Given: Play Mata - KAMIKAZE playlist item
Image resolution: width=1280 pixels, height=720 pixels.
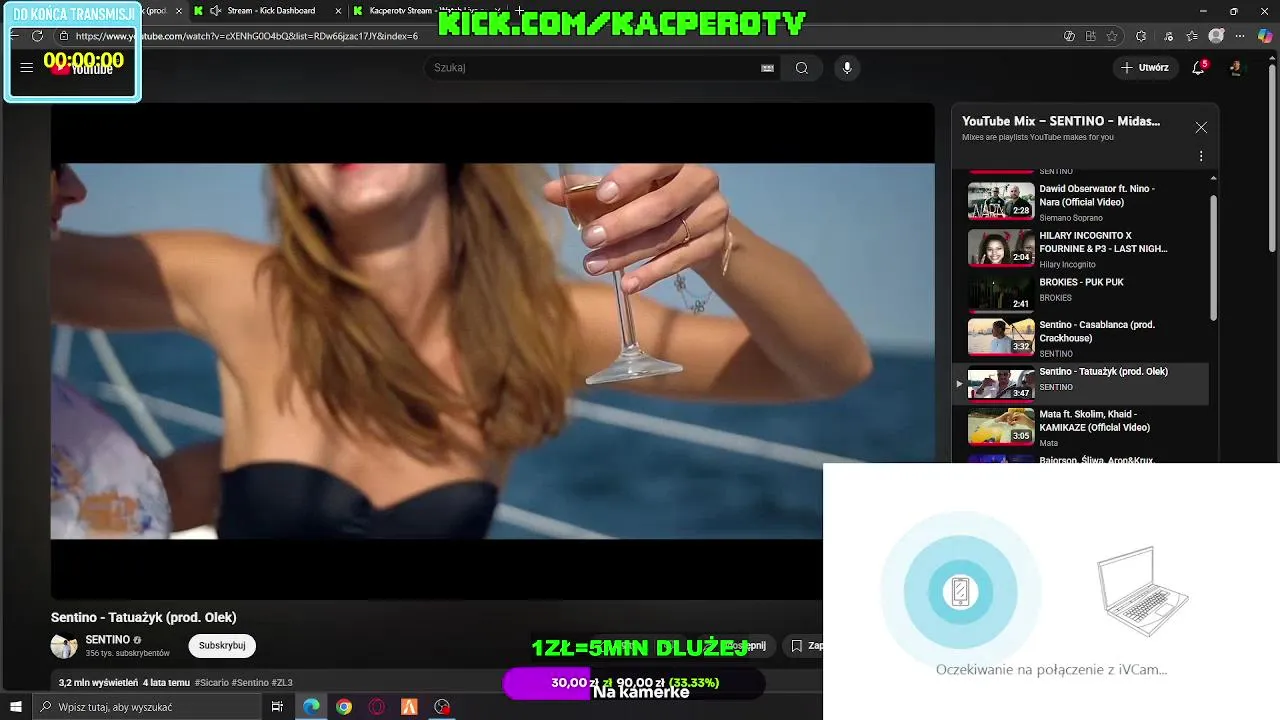Looking at the screenshot, I should click(1088, 427).
